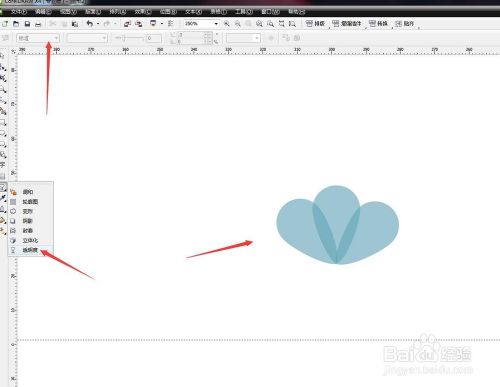Choose 立体化 in the effects flyout
500x387 pixels.
coord(30,240)
